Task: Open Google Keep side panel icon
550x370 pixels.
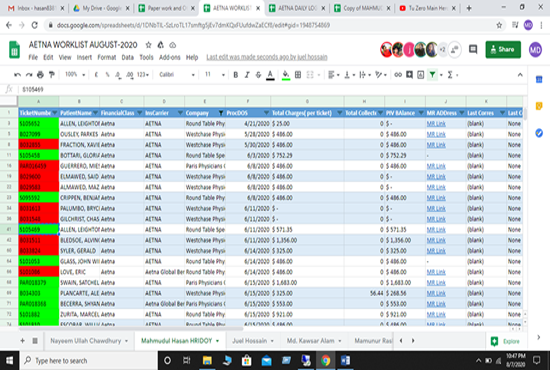Action: tap(539, 106)
